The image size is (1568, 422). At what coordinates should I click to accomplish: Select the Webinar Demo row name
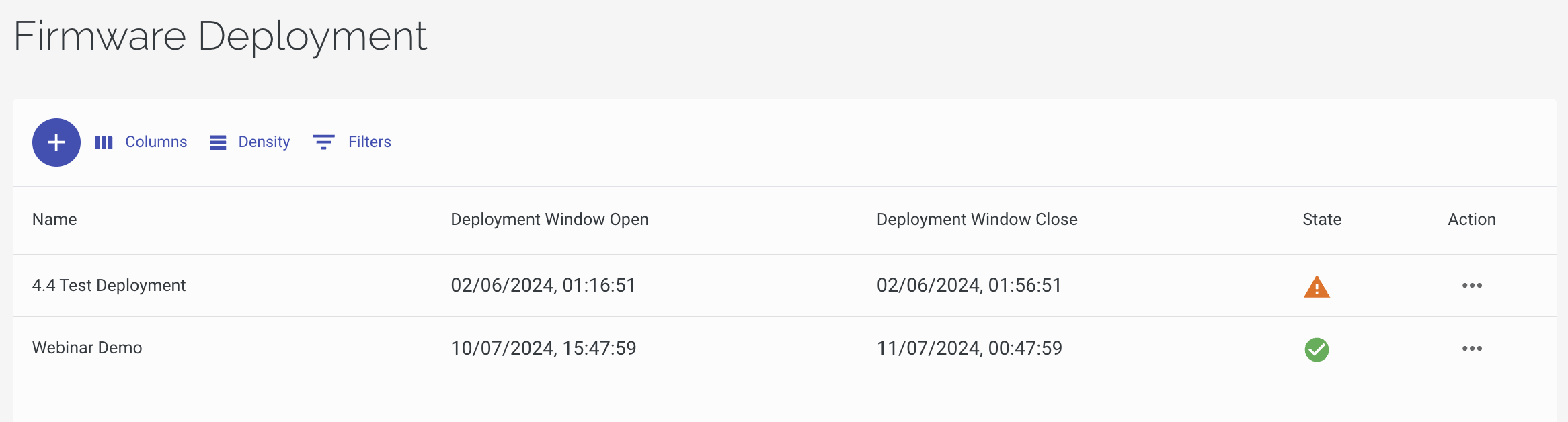coord(87,348)
